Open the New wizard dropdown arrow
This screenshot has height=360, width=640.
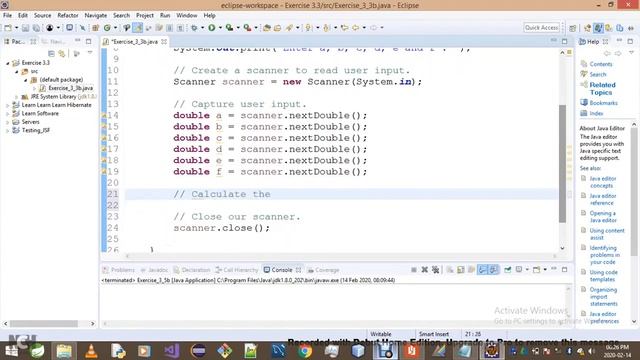16,28
